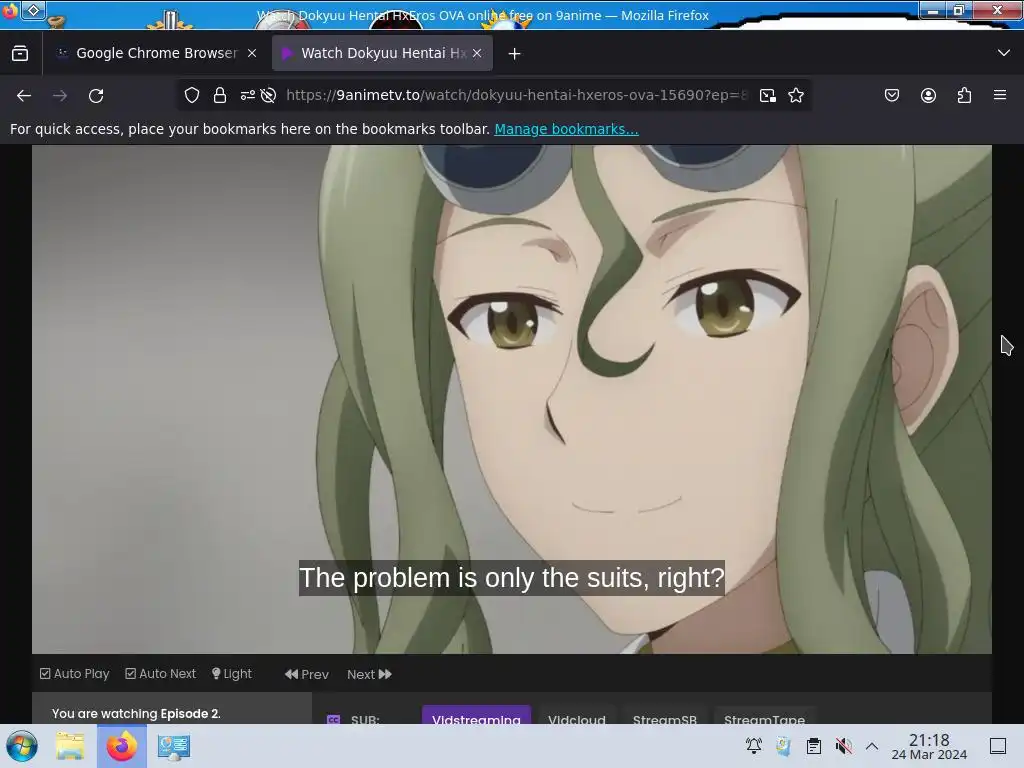Open the tracking protection shield icon
The width and height of the screenshot is (1024, 768).
192,95
